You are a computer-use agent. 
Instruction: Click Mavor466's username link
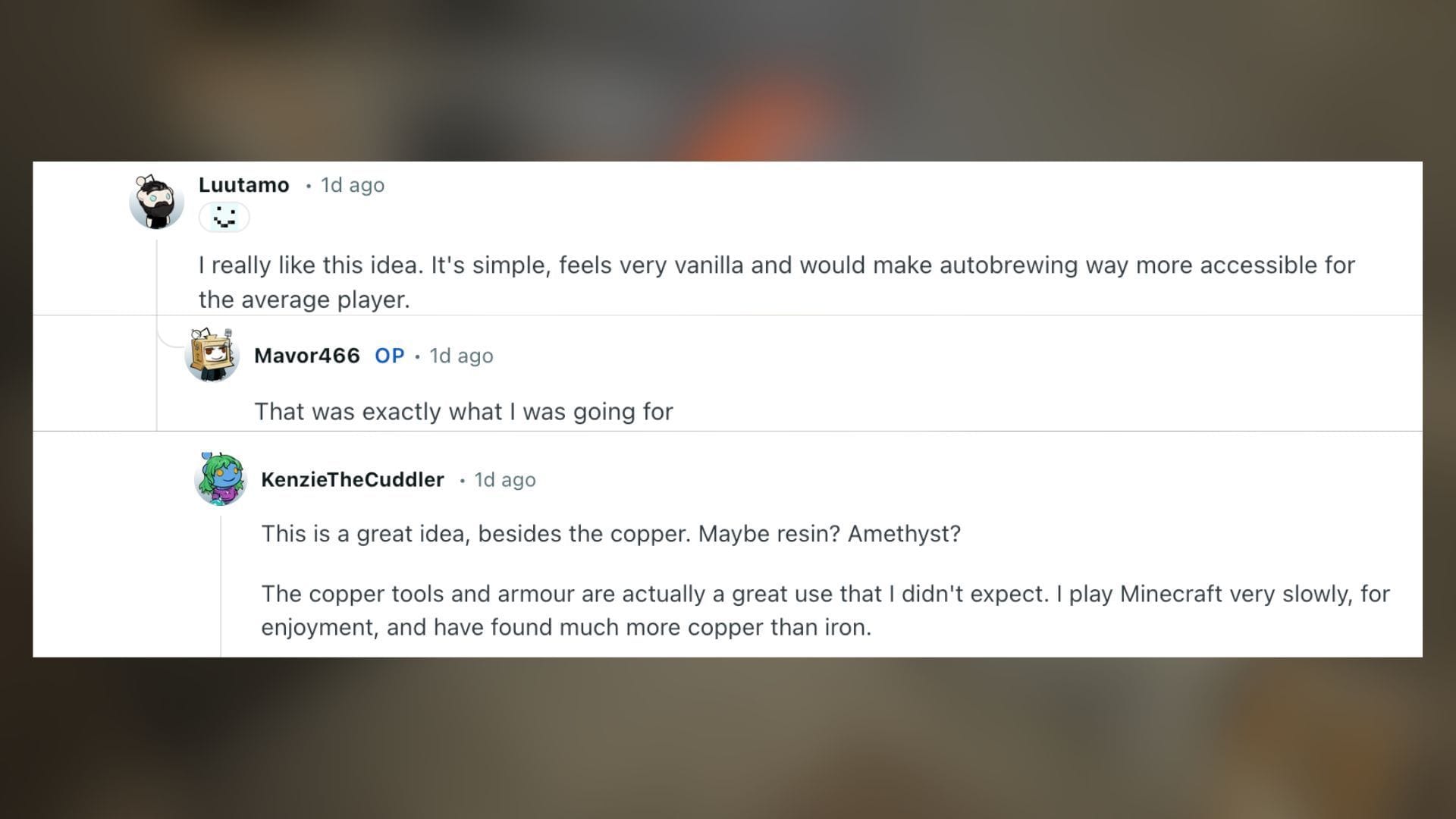click(x=306, y=356)
